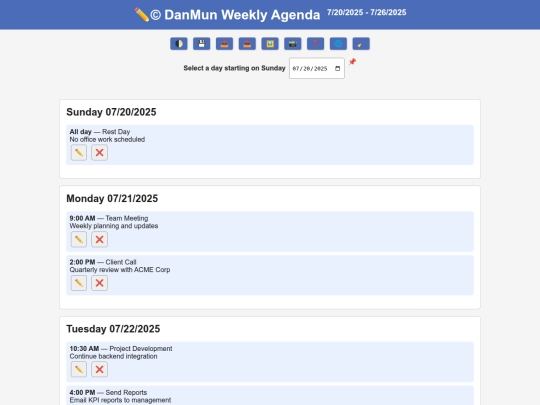540x405 pixels.
Task: Edit the Client Call entry with its pencil
Action: click(x=79, y=283)
